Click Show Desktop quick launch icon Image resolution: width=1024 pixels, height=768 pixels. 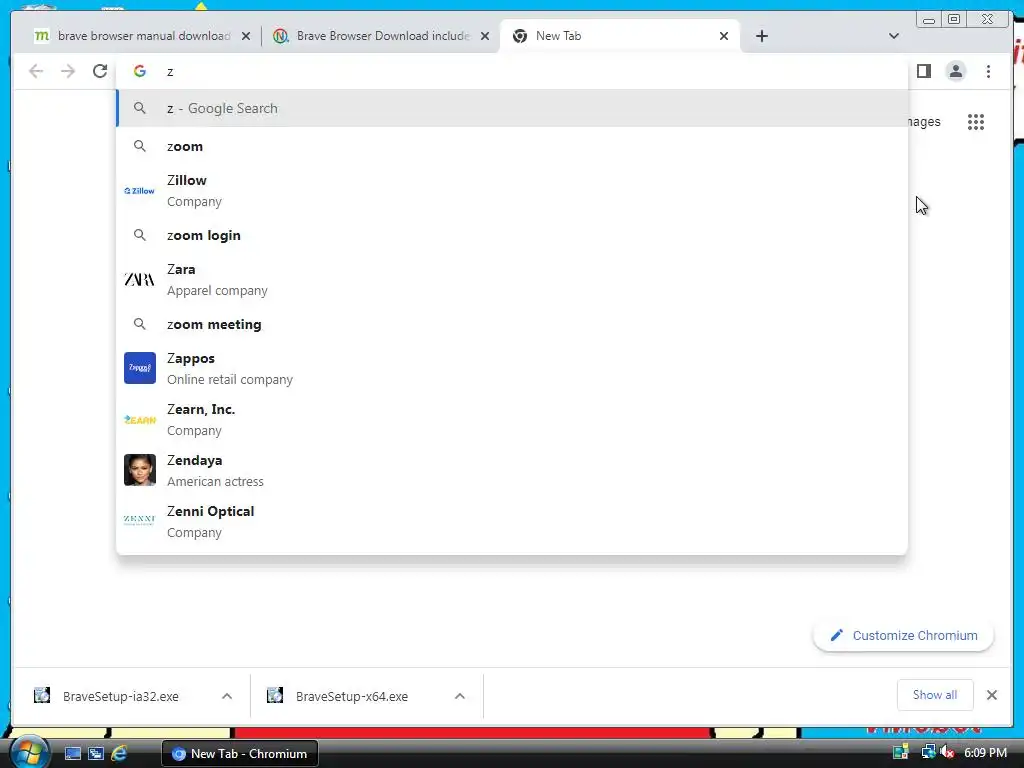tap(72, 753)
